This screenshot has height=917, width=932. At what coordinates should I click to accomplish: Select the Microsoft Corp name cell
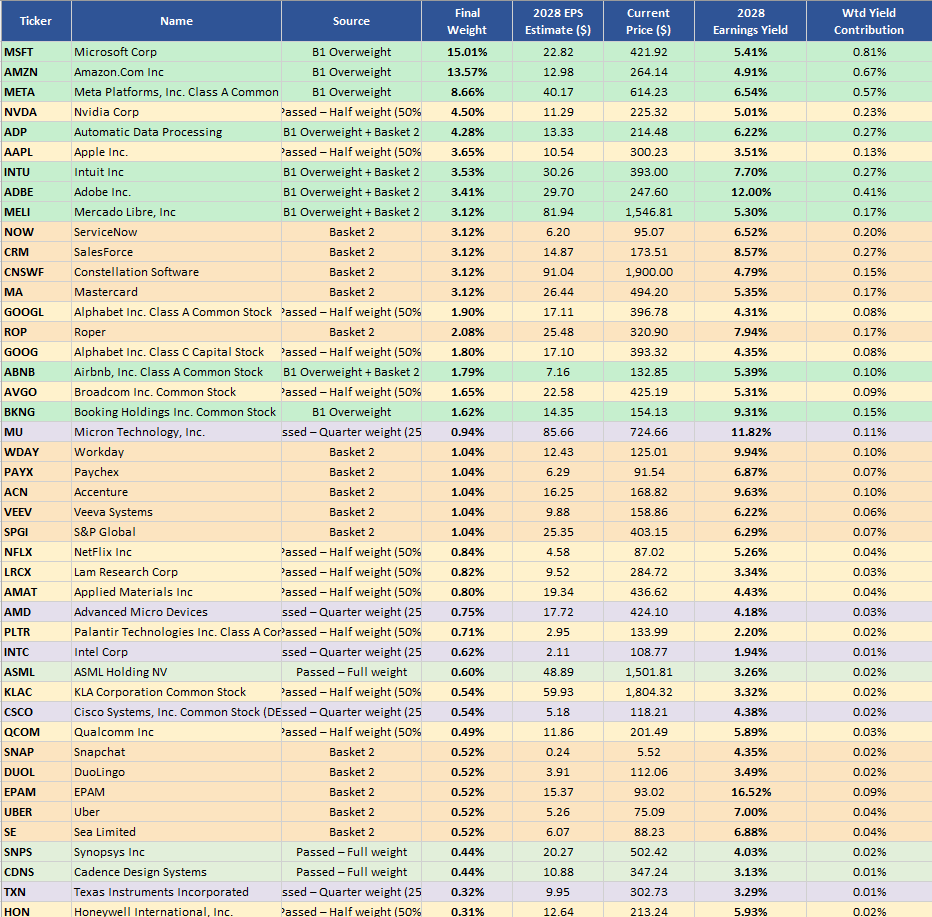[x=176, y=52]
